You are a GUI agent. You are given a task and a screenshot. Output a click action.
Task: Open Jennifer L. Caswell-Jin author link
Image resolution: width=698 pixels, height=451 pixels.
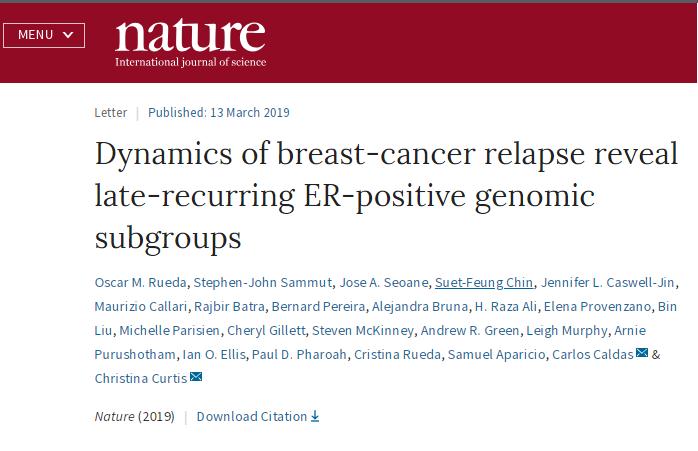click(x=607, y=282)
